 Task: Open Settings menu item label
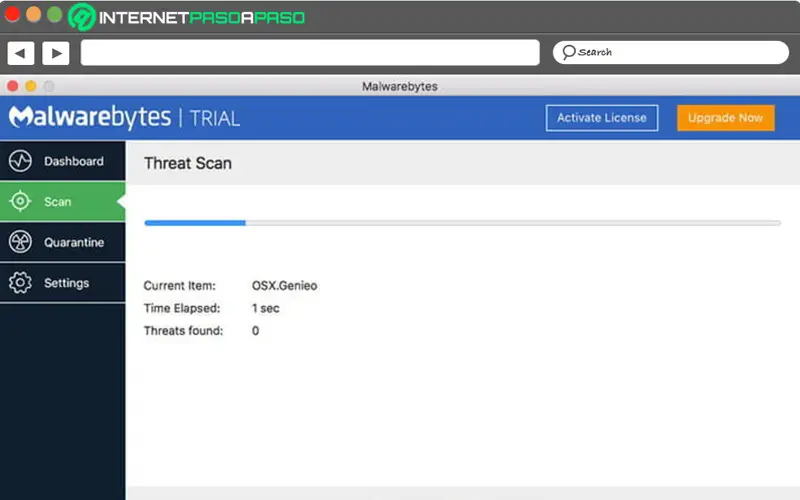click(x=66, y=283)
